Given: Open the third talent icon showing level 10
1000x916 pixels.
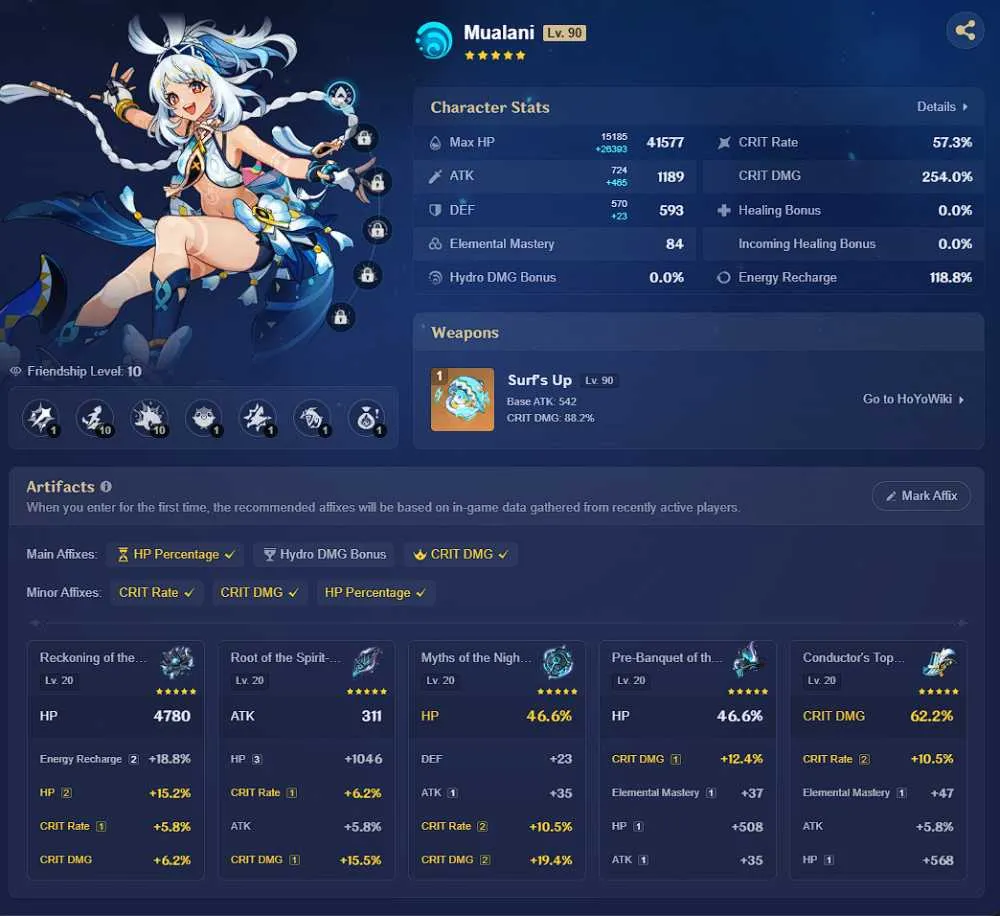Looking at the screenshot, I should 149,418.
